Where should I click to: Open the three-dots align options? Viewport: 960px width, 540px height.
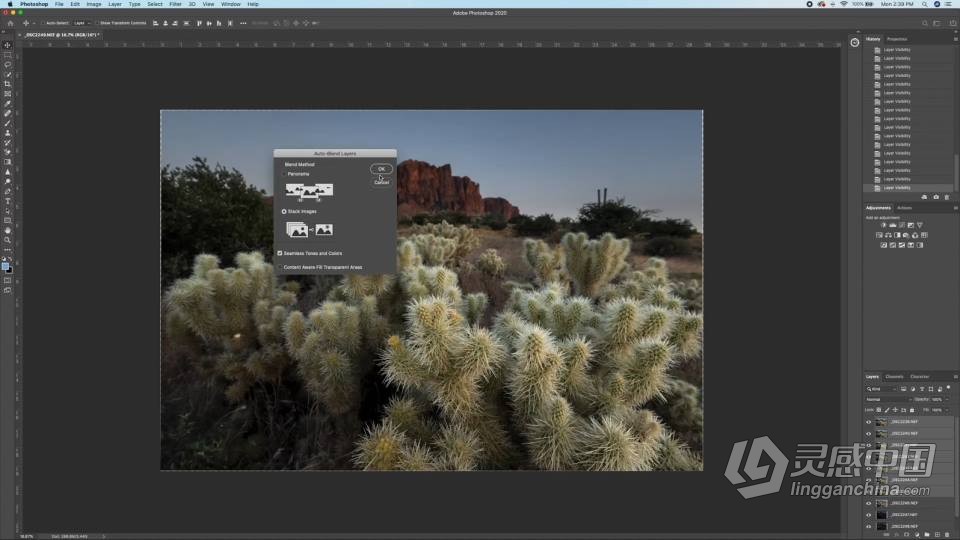pyautogui.click(x=243, y=23)
